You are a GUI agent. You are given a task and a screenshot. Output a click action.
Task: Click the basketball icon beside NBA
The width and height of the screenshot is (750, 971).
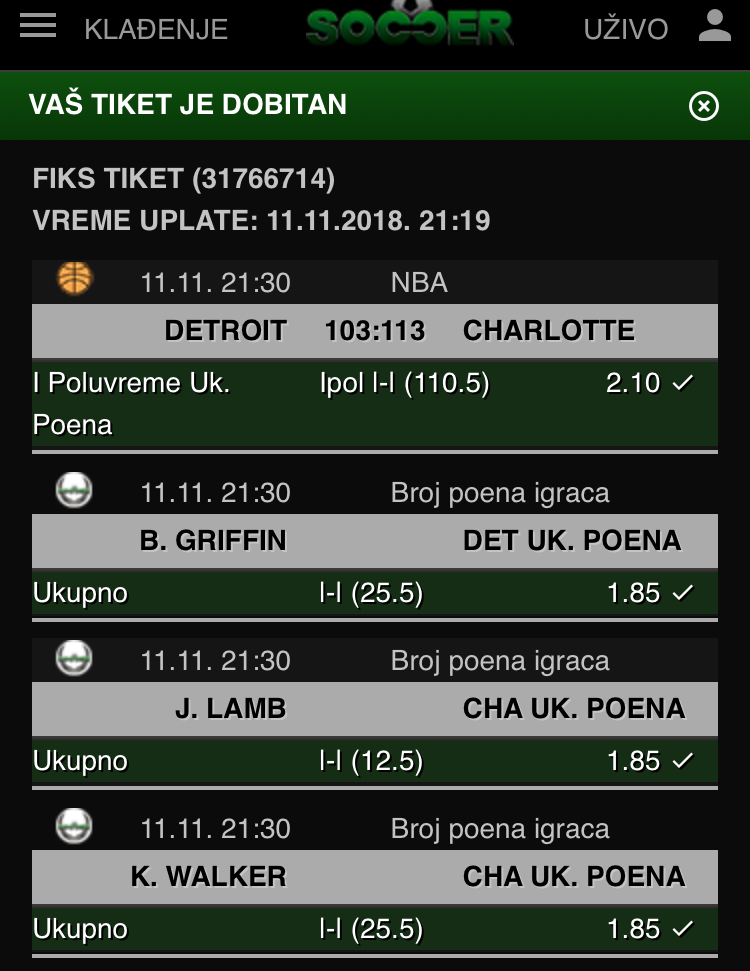(x=75, y=279)
